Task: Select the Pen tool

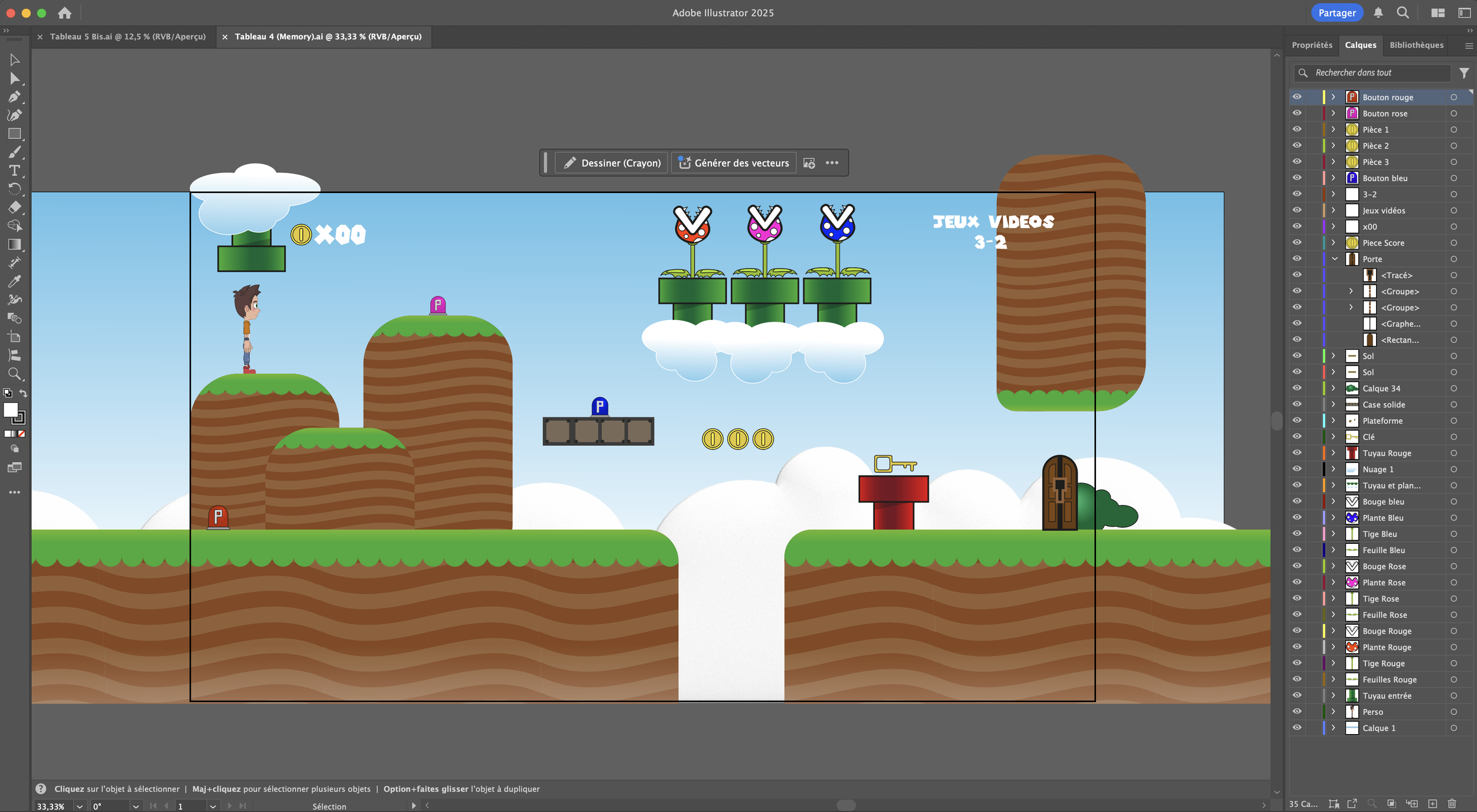Action: (x=15, y=97)
